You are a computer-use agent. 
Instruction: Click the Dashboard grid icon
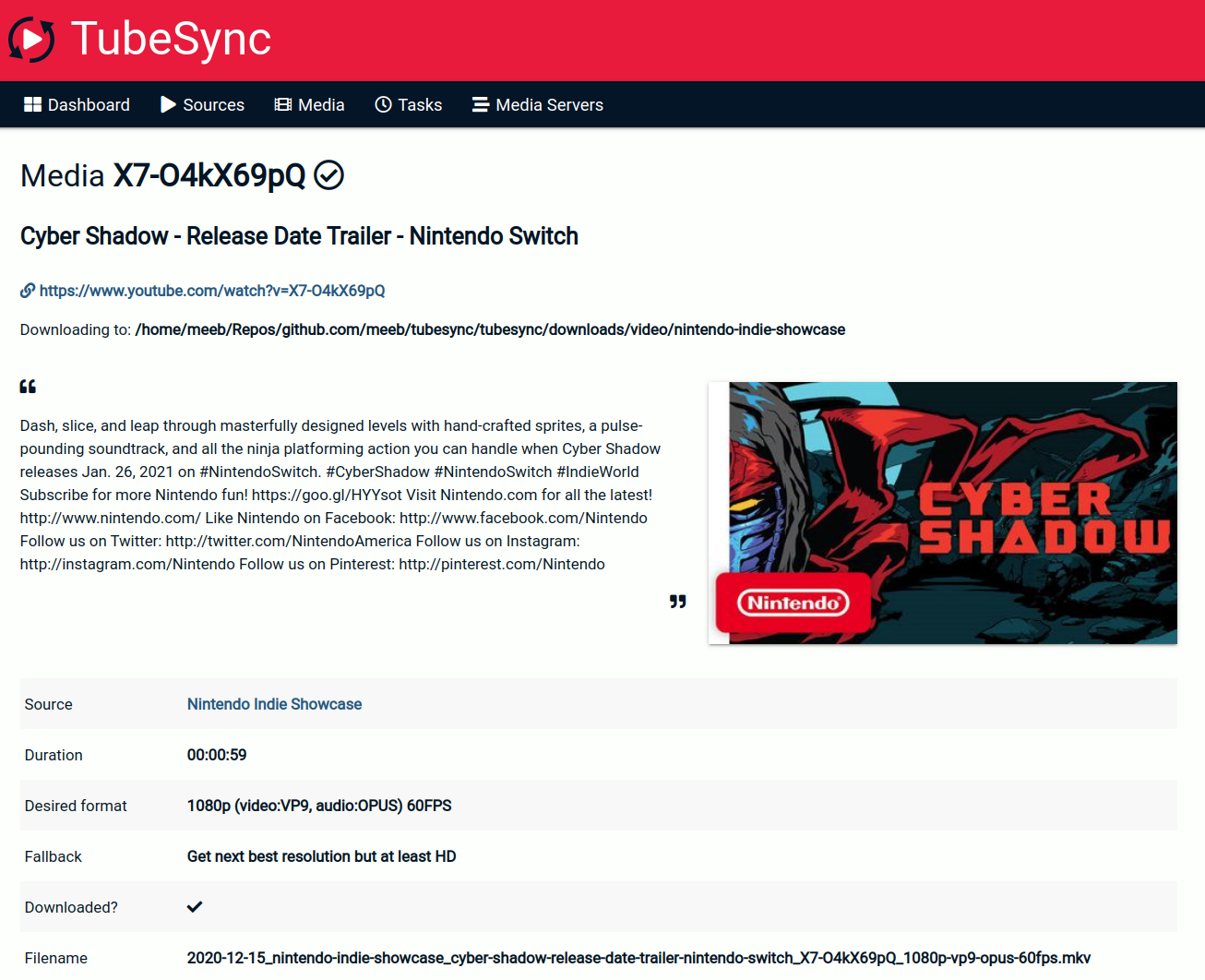click(32, 104)
